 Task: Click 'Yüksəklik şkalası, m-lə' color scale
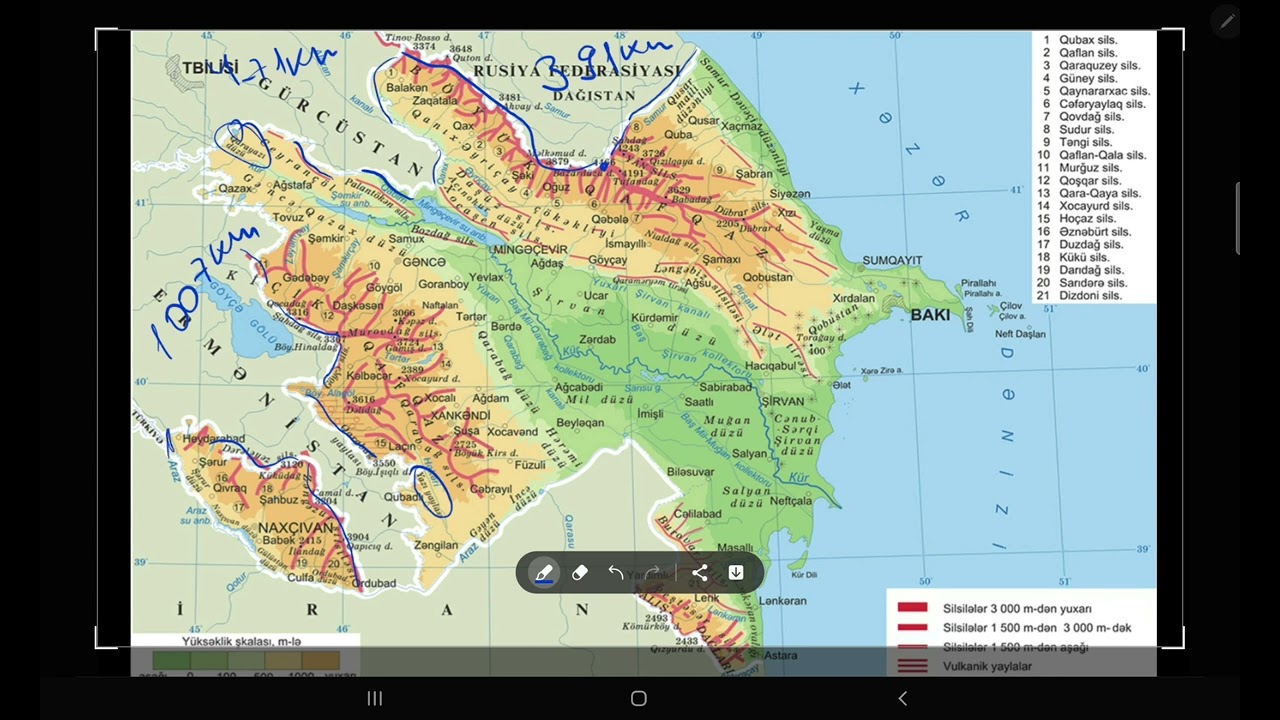246,661
